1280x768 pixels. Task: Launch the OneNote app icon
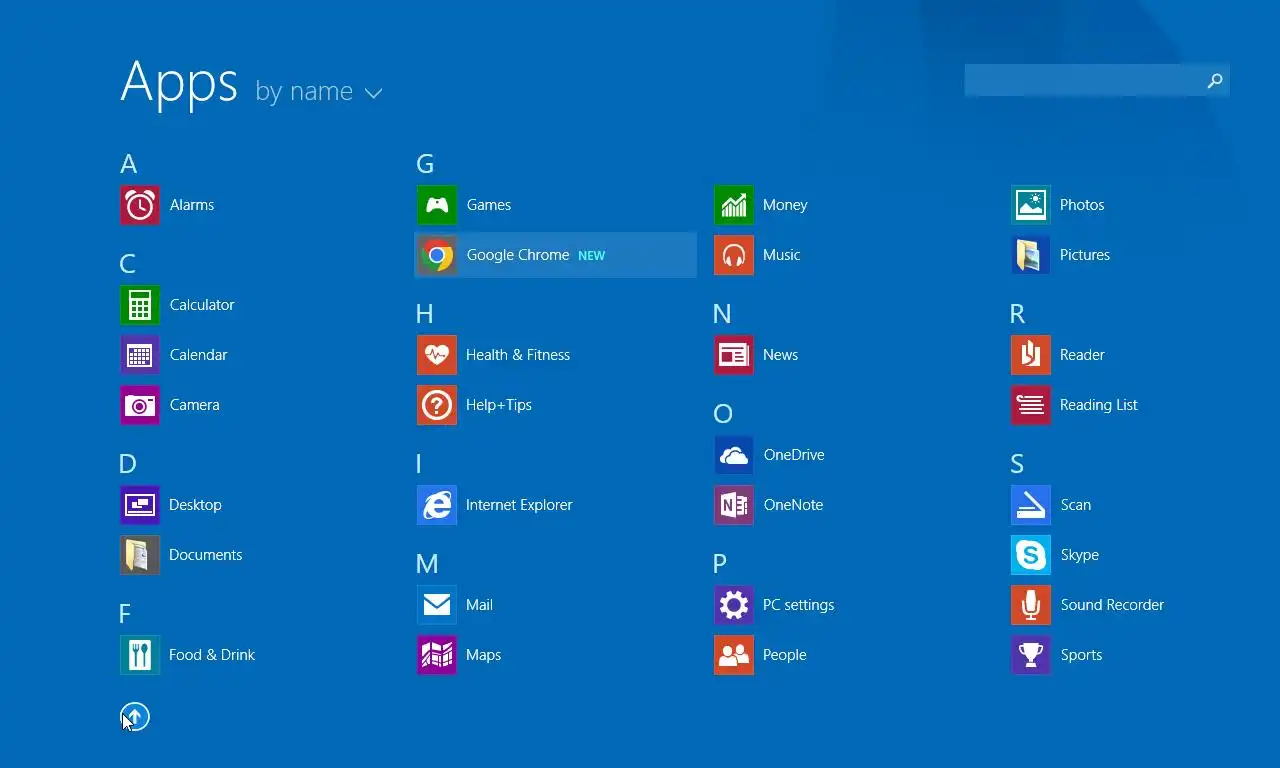[734, 505]
